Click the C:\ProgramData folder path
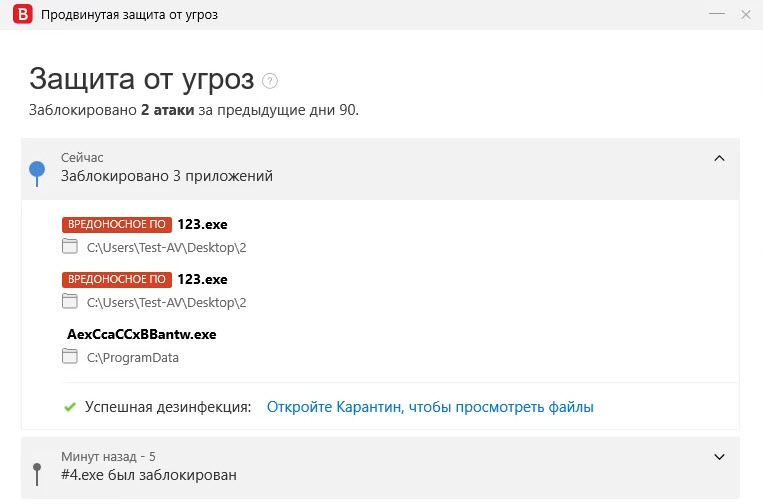763x504 pixels. click(133, 357)
